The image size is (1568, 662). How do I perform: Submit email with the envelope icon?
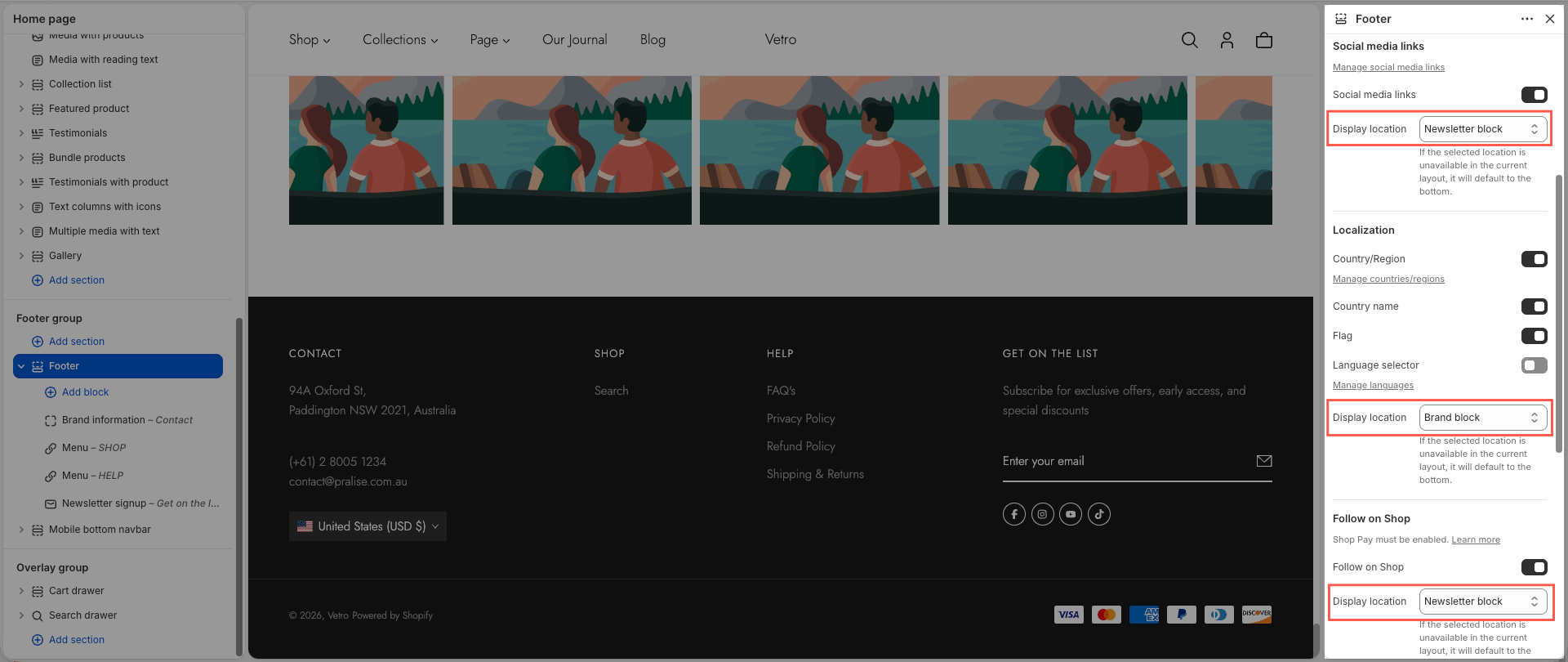1263,461
